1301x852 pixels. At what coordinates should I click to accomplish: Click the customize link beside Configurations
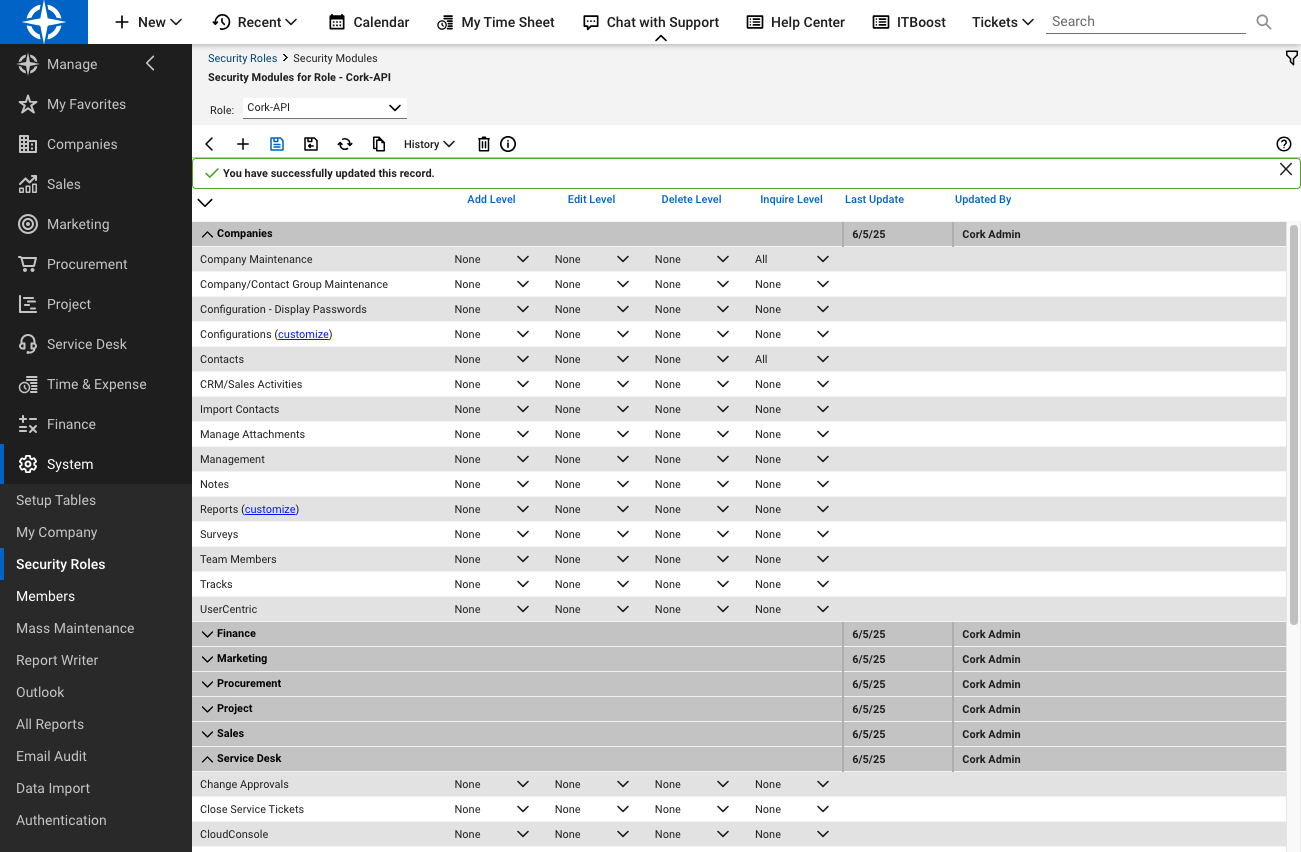point(303,334)
